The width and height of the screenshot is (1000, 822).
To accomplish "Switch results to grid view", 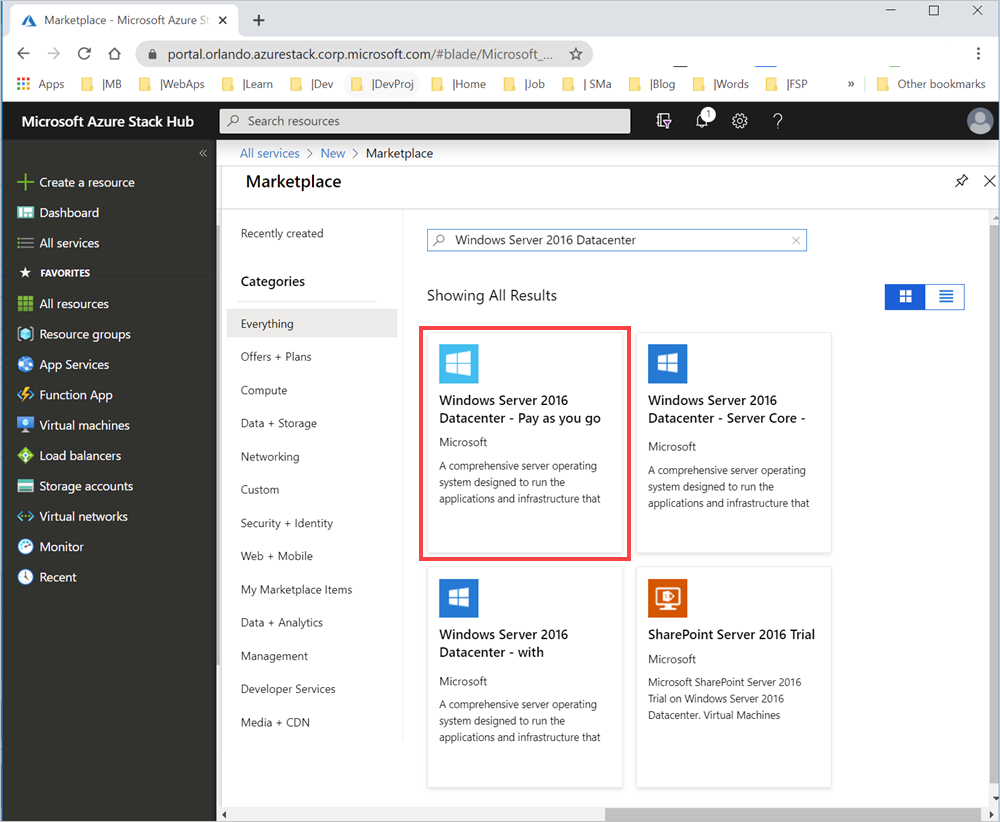I will (x=905, y=296).
